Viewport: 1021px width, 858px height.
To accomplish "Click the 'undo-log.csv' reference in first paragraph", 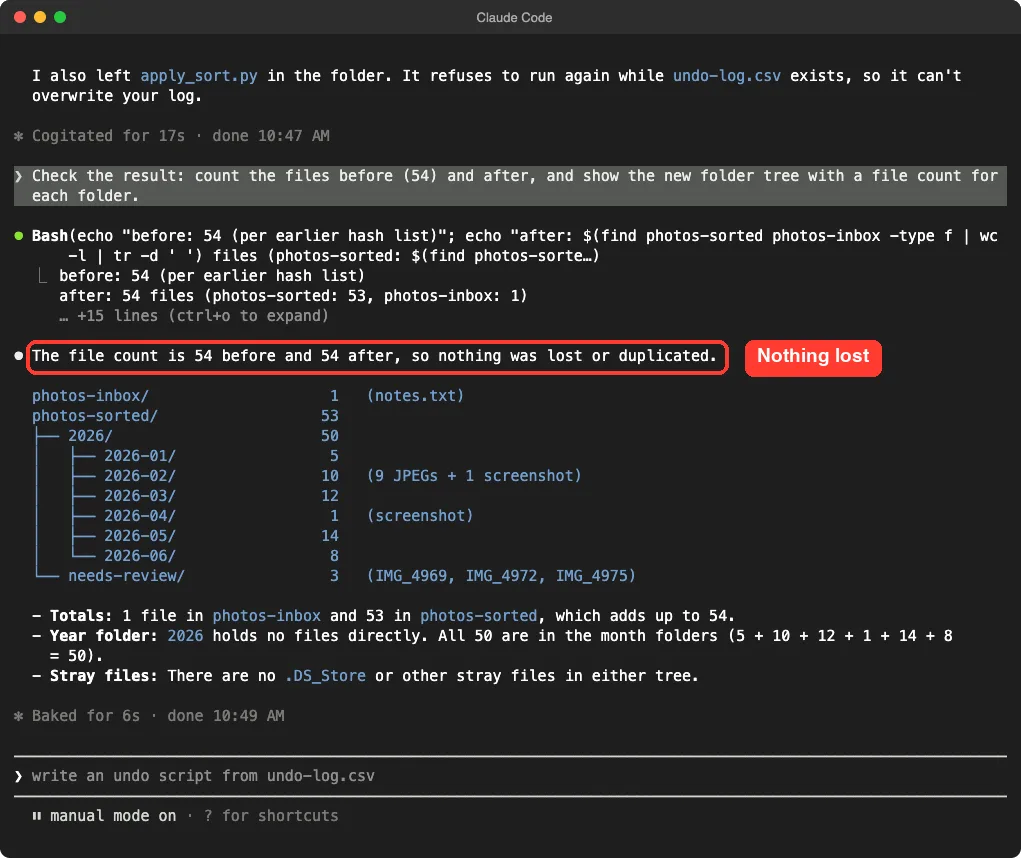I will pyautogui.click(x=726, y=76).
